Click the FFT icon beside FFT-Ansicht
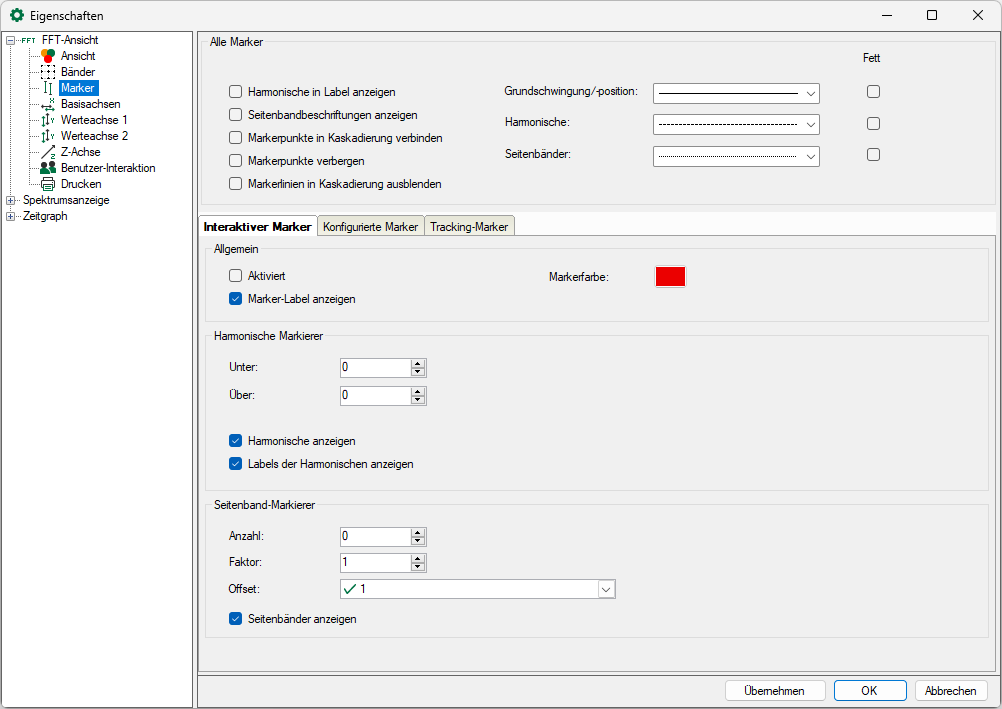The image size is (1002, 709). 28,40
